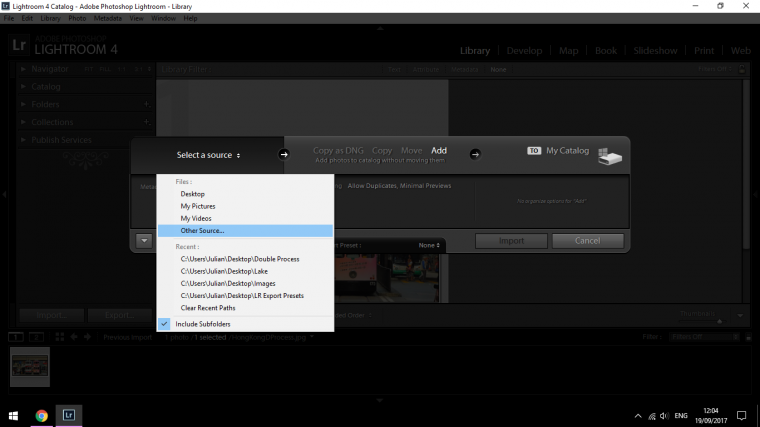Select Copy import method
760x427 pixels.
pos(382,151)
